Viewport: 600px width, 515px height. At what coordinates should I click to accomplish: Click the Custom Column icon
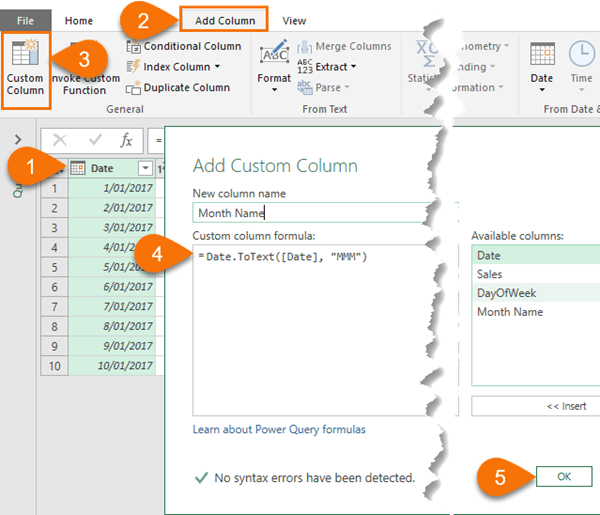tap(25, 52)
